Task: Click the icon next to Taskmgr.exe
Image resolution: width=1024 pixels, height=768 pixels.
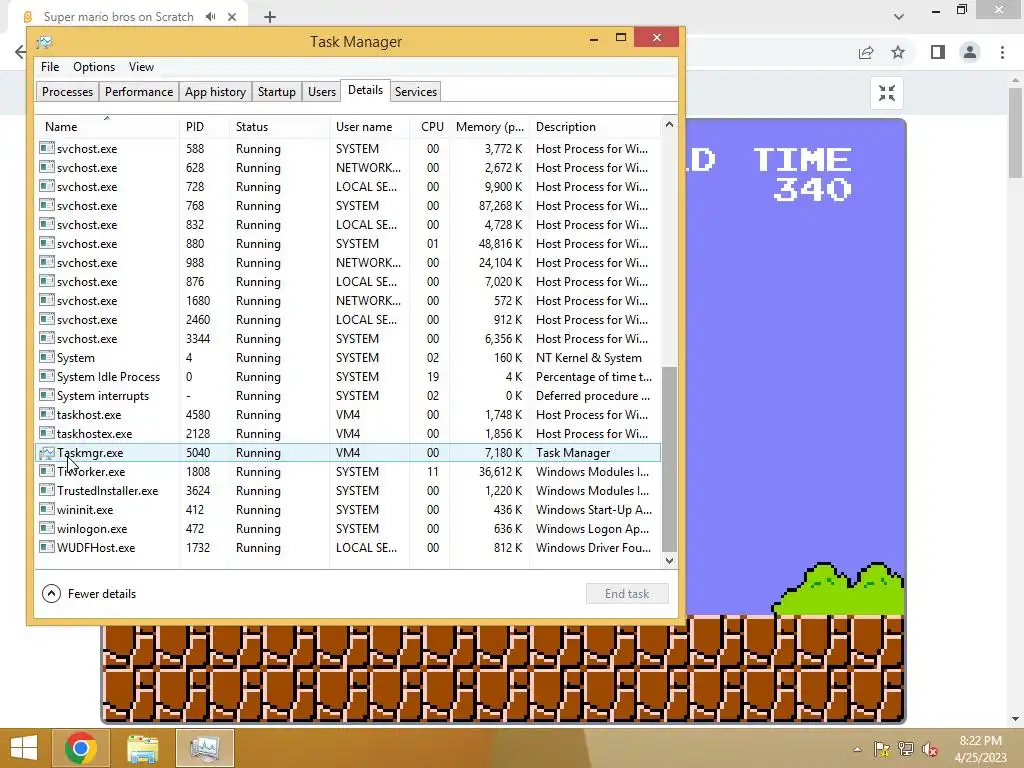Action: pyautogui.click(x=47, y=453)
